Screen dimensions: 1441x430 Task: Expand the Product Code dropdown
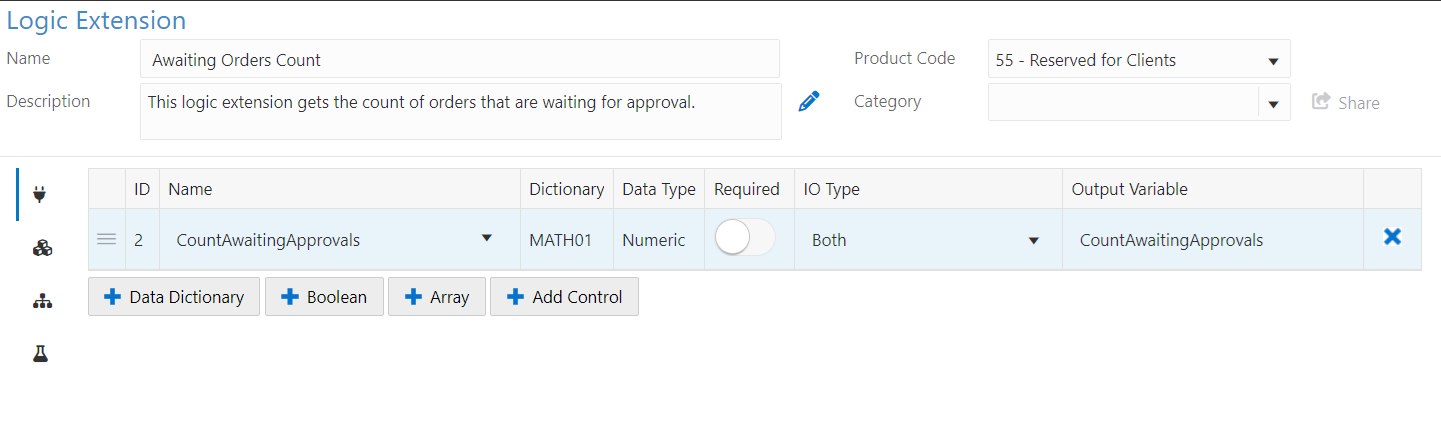1139,59
